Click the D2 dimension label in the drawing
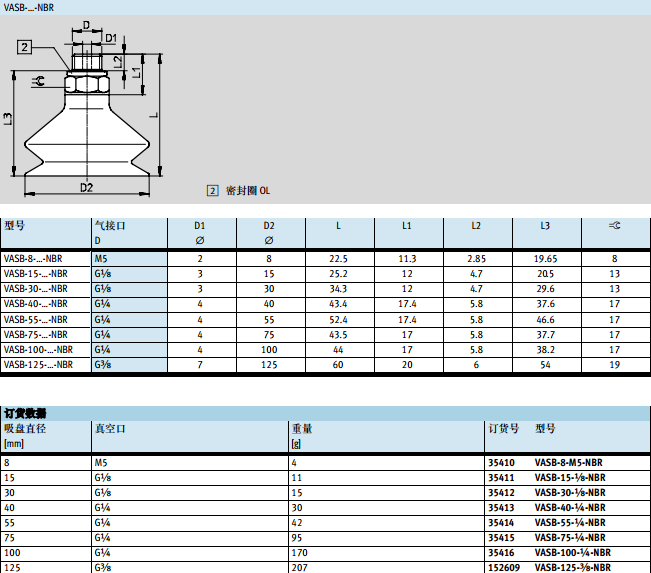The height and width of the screenshot is (573, 651). point(86,188)
